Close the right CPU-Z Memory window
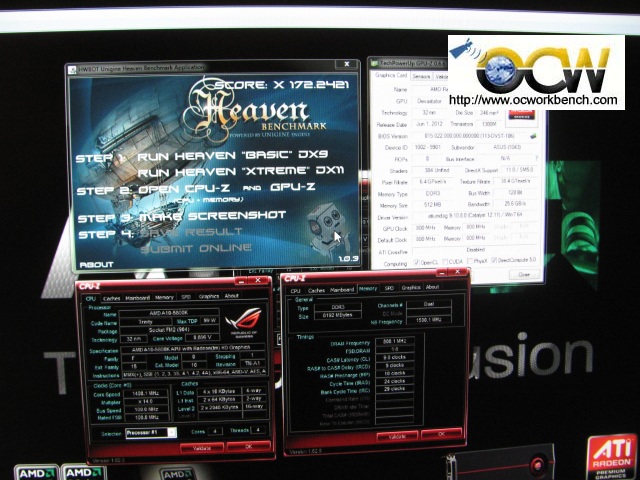The width and height of the screenshot is (640, 480). [x=458, y=271]
